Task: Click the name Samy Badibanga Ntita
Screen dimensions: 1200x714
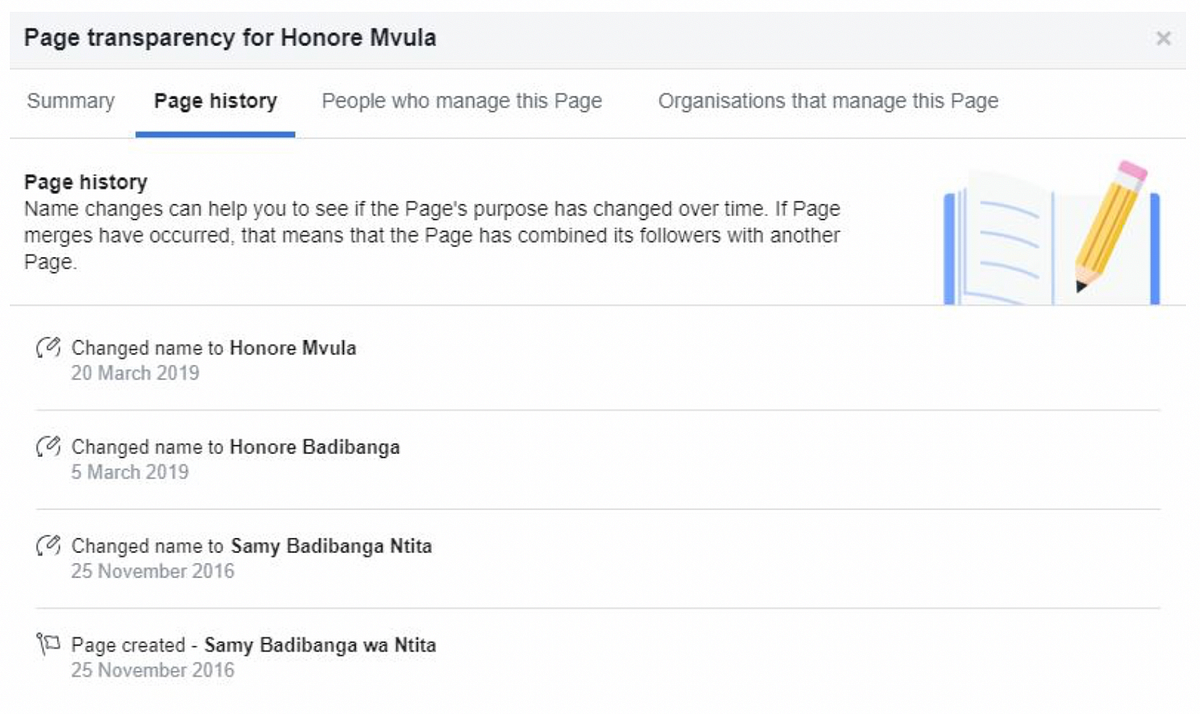Action: click(x=331, y=546)
